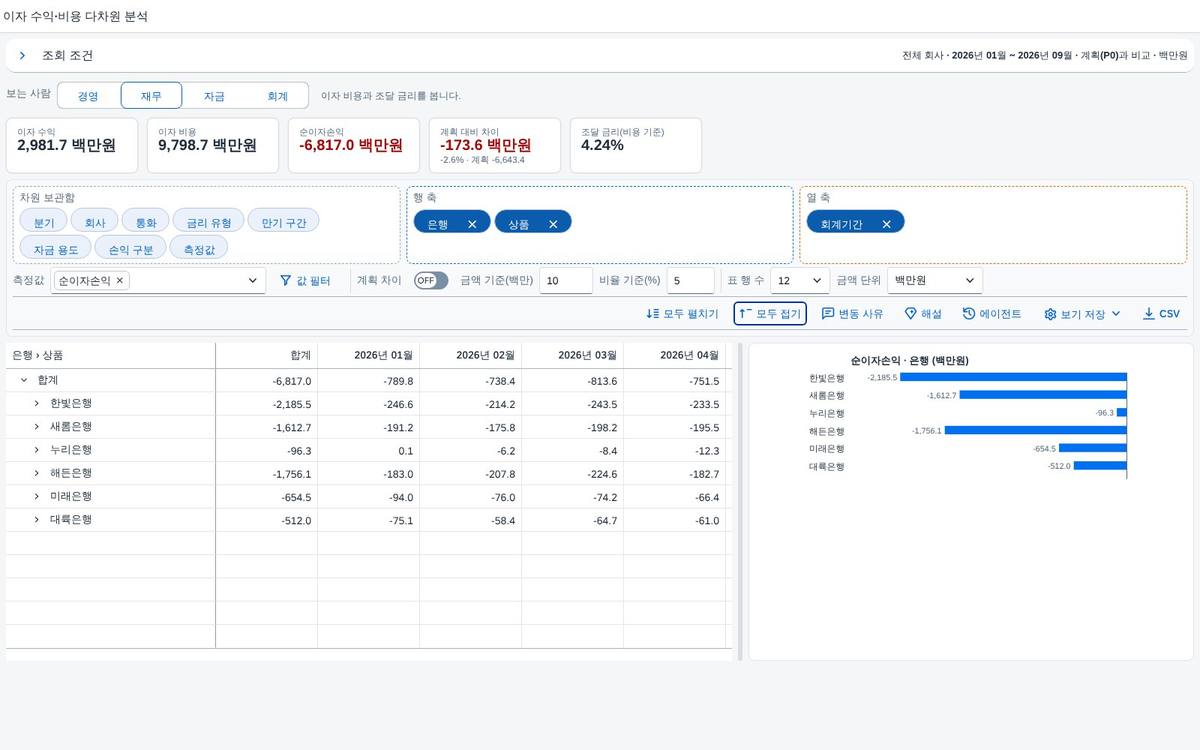The image size is (1200, 750).
Task: Click the 변동 사유 comment icon
Action: click(x=828, y=314)
